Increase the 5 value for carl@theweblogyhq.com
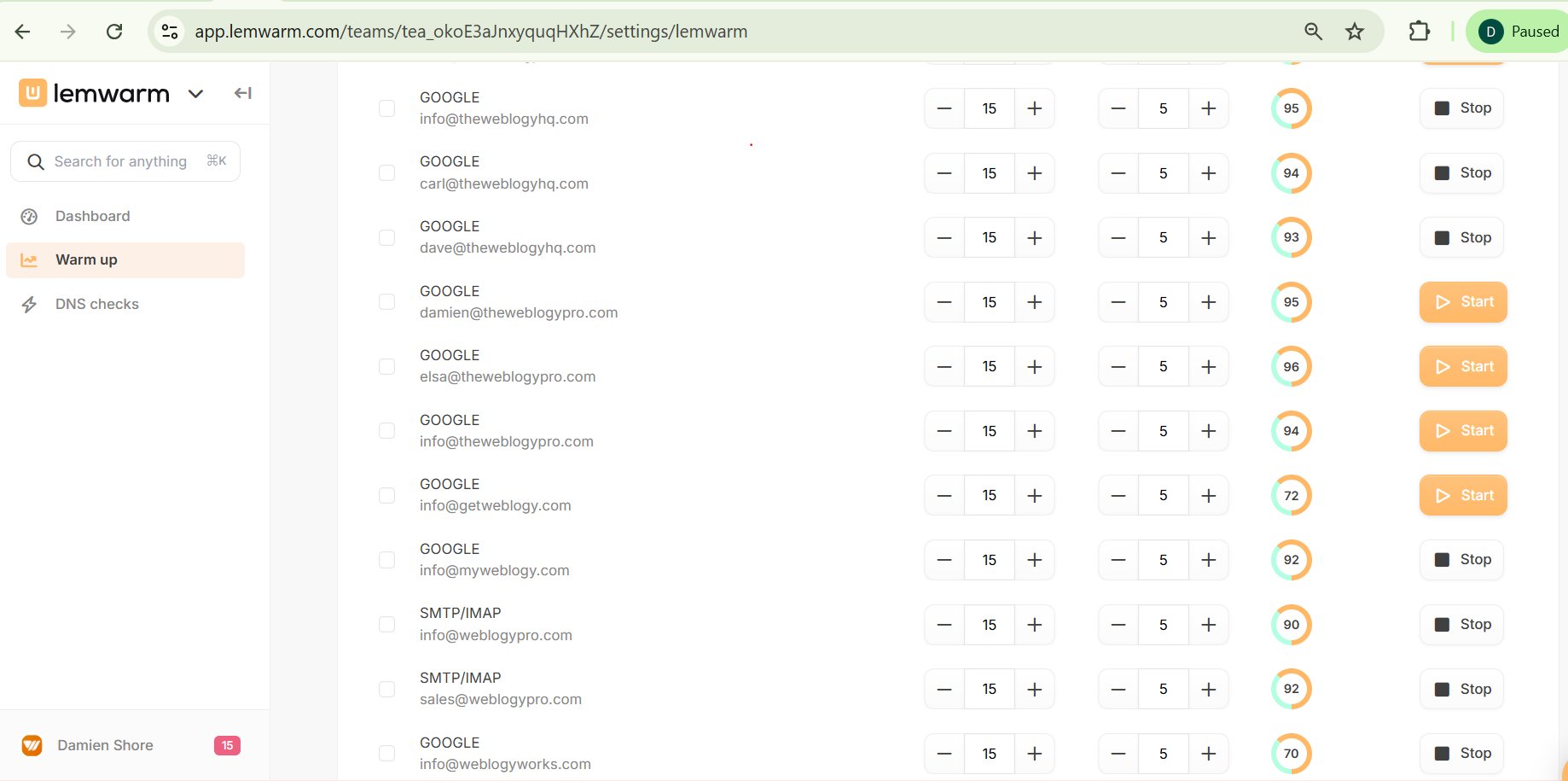1568x781 pixels. tap(1209, 173)
